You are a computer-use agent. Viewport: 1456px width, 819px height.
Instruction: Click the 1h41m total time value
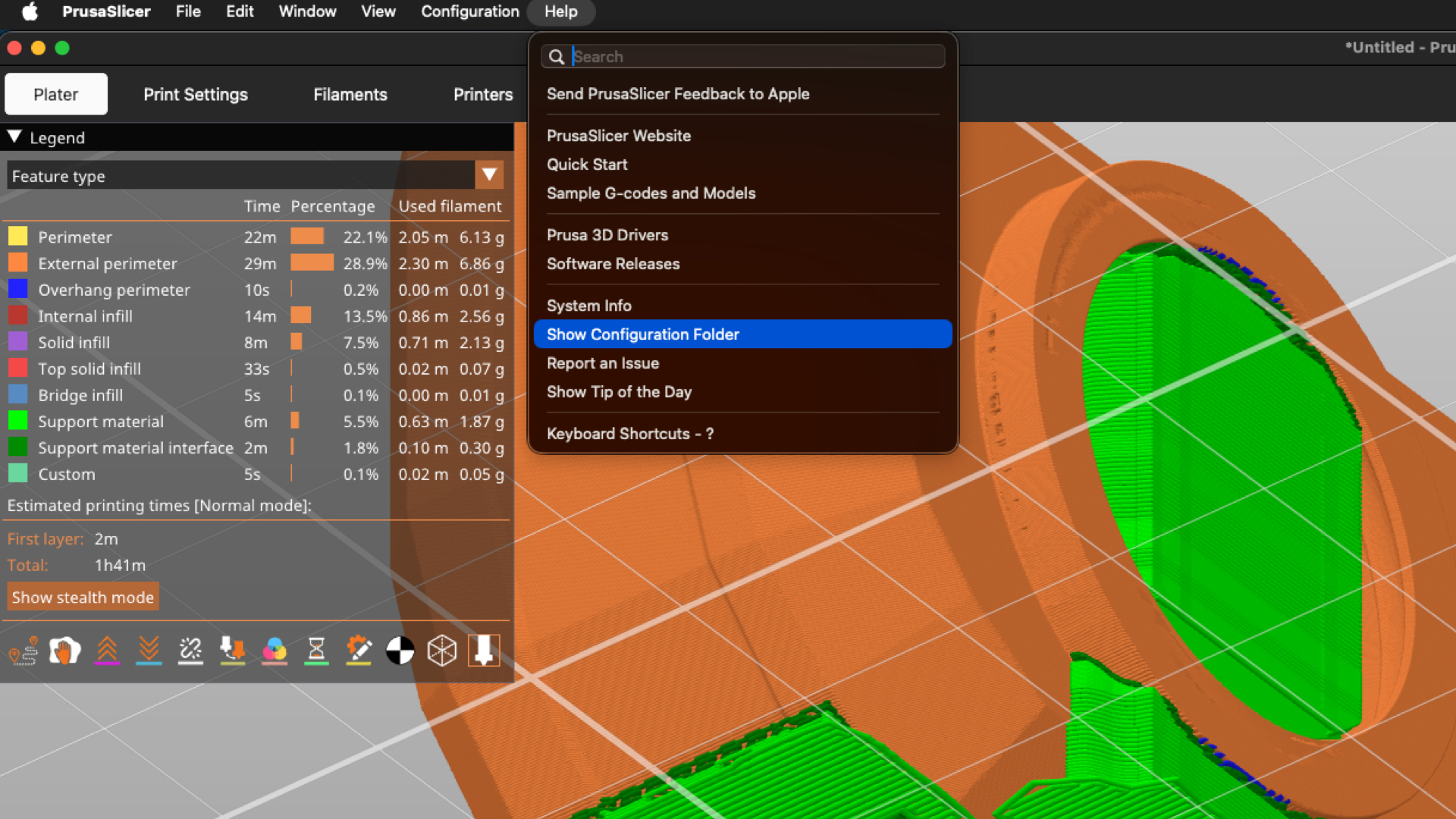pyautogui.click(x=120, y=565)
